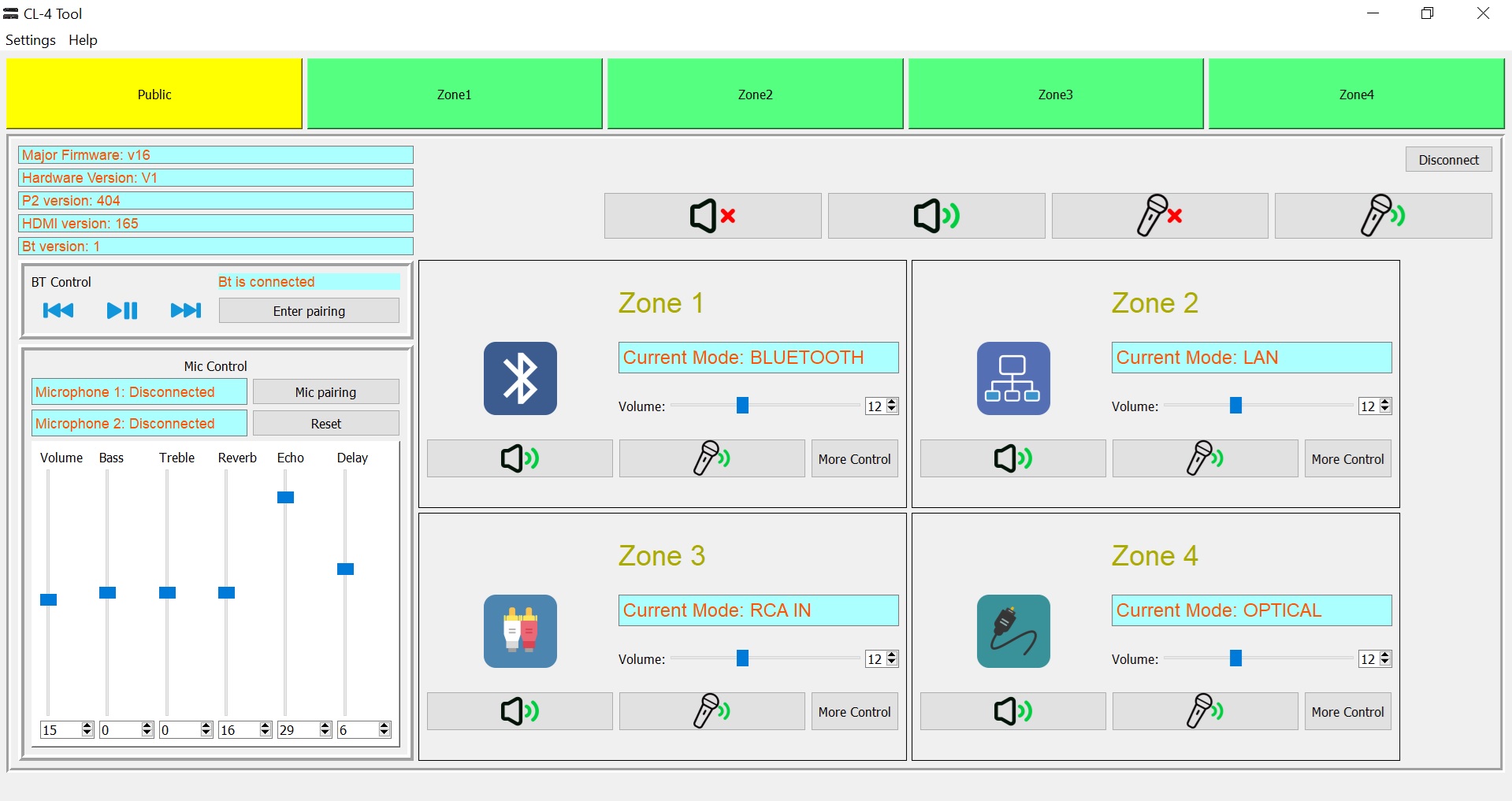Click the Mic Control Reset button

pos(326,424)
